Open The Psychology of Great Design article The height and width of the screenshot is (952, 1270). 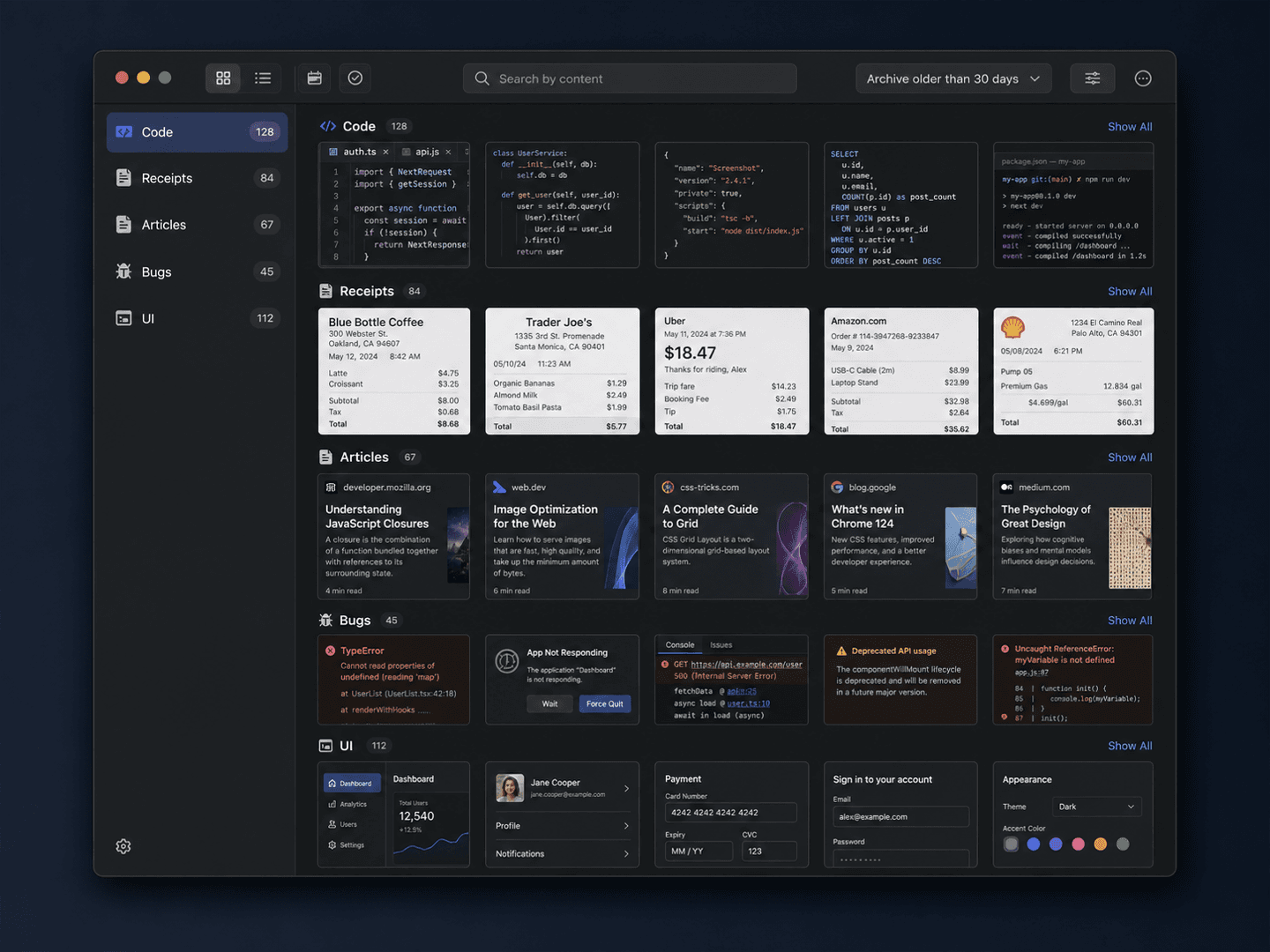[1073, 537]
